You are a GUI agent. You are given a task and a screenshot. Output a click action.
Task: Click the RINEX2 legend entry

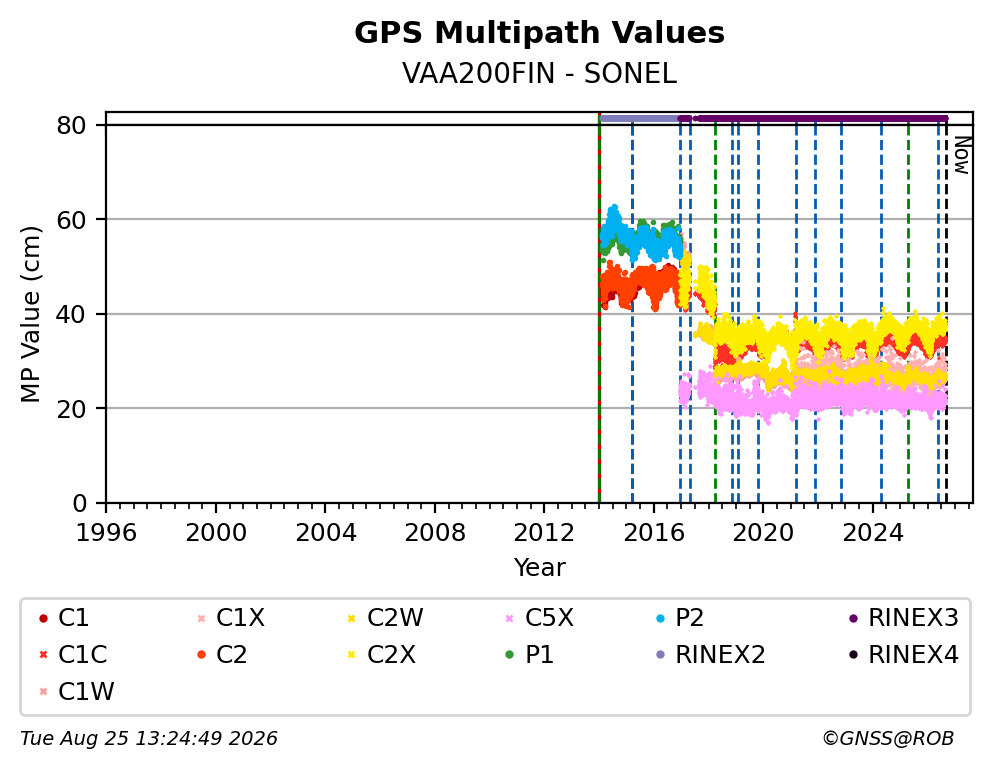point(711,655)
